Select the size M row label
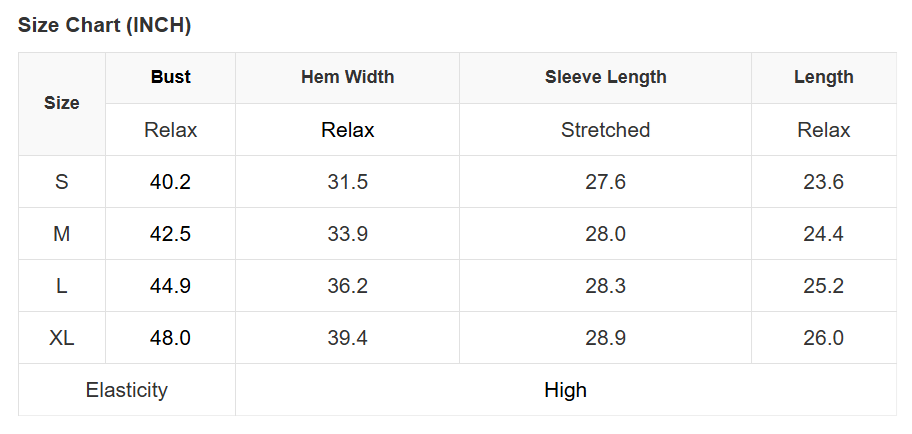 [x=62, y=234]
